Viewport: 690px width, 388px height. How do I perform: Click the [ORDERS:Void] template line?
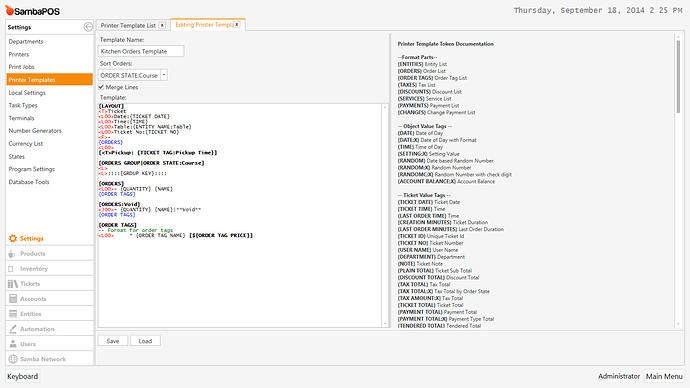click(x=119, y=204)
